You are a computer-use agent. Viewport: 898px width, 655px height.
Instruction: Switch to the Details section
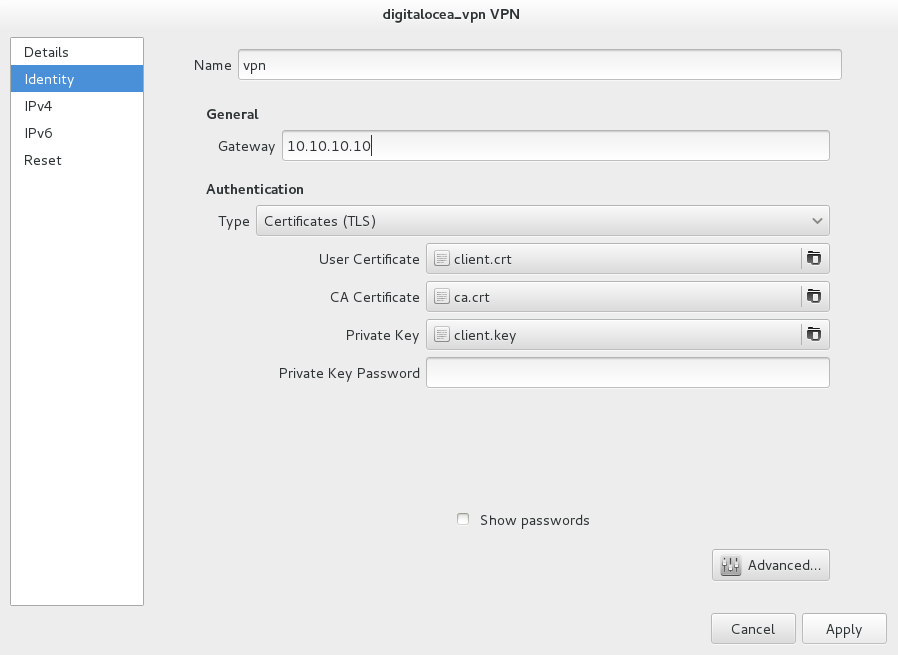coord(46,52)
